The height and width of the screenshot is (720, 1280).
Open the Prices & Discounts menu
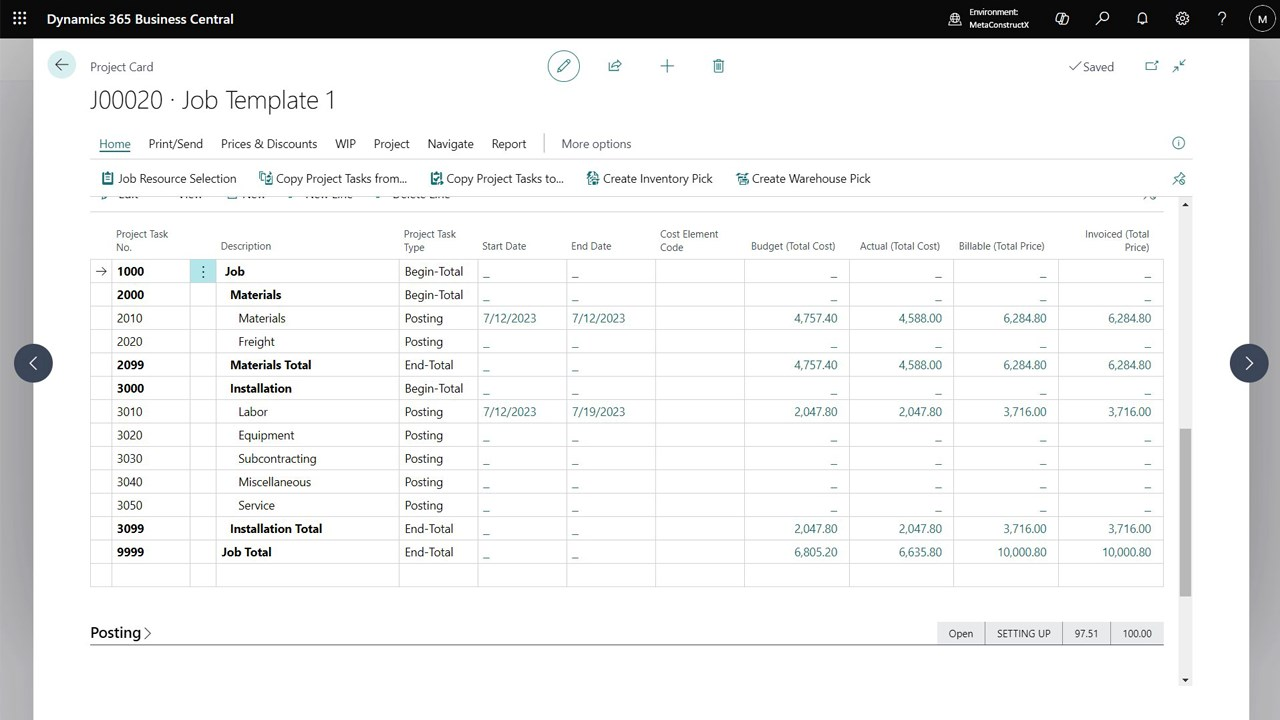click(x=269, y=144)
